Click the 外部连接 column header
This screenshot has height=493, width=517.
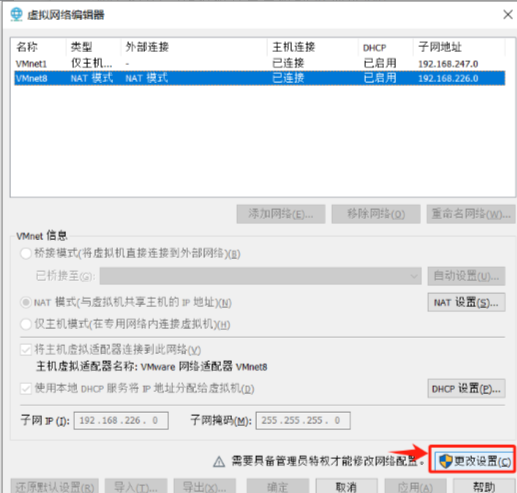click(147, 47)
